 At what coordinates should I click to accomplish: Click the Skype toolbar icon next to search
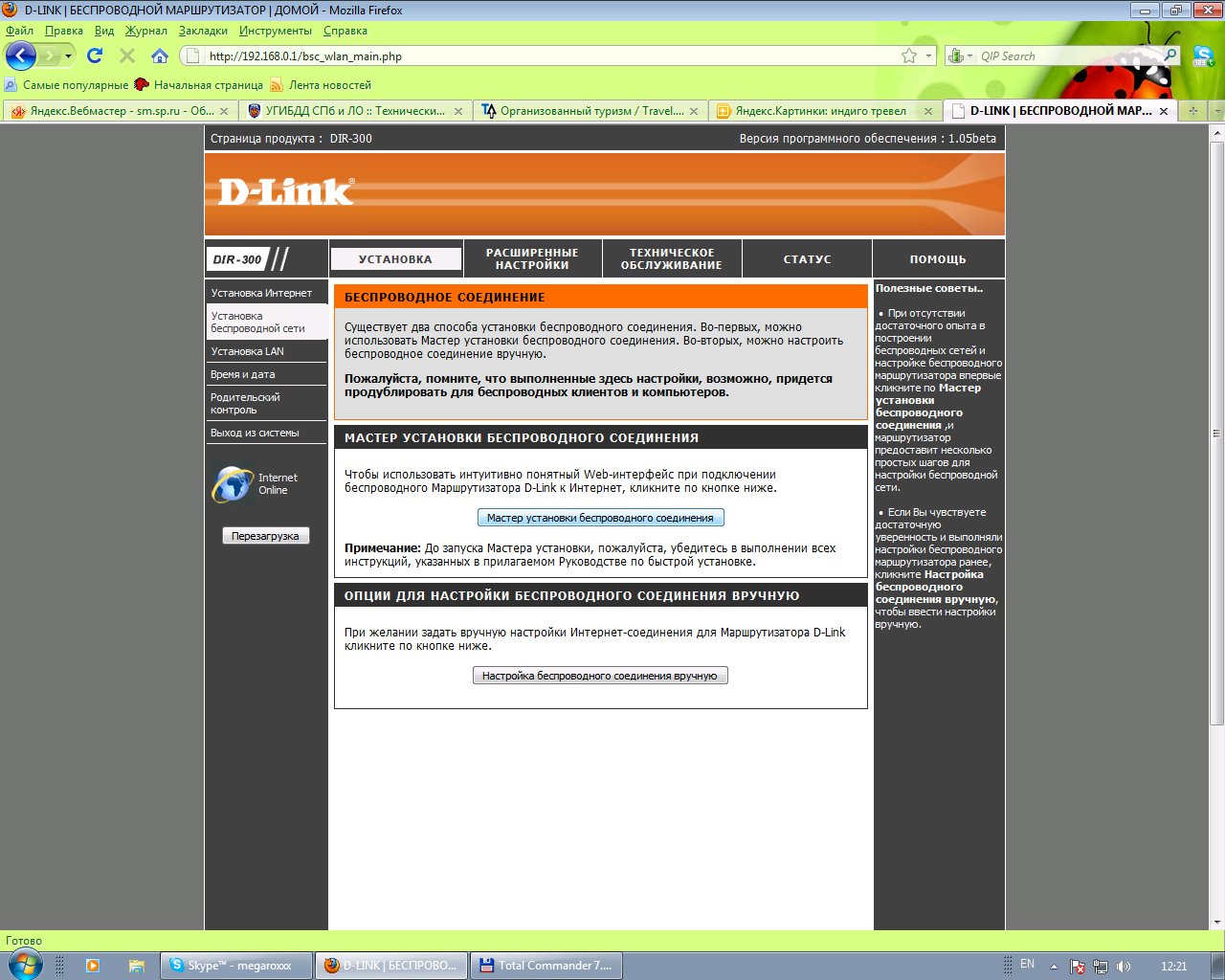coord(1202,56)
